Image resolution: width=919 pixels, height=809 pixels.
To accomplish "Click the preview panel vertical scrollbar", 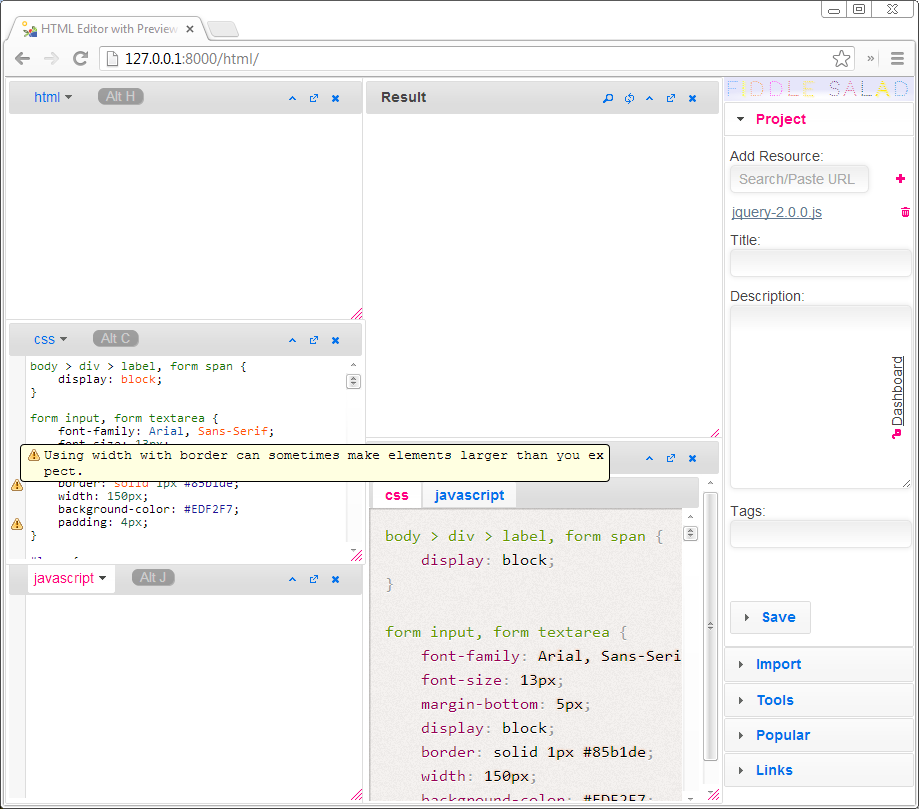I will [x=710, y=626].
